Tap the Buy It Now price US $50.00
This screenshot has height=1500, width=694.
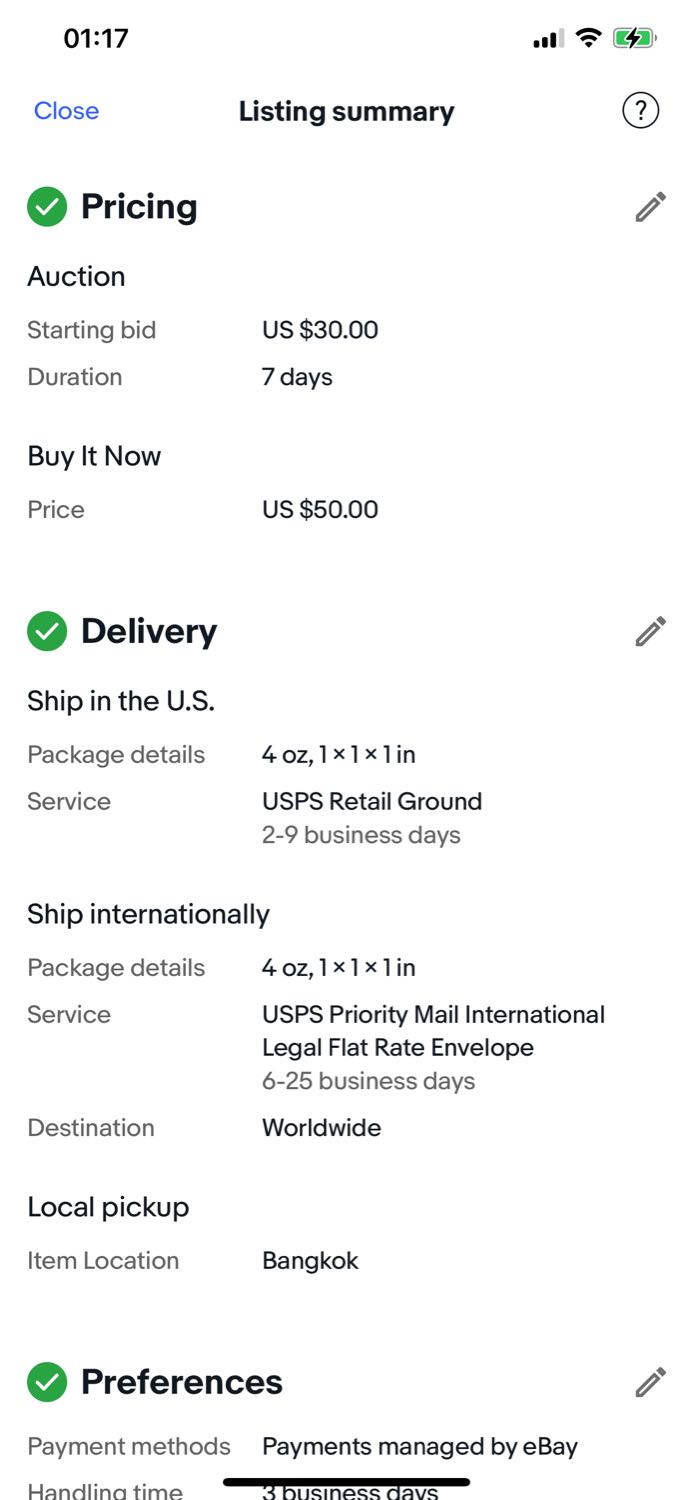(x=320, y=509)
